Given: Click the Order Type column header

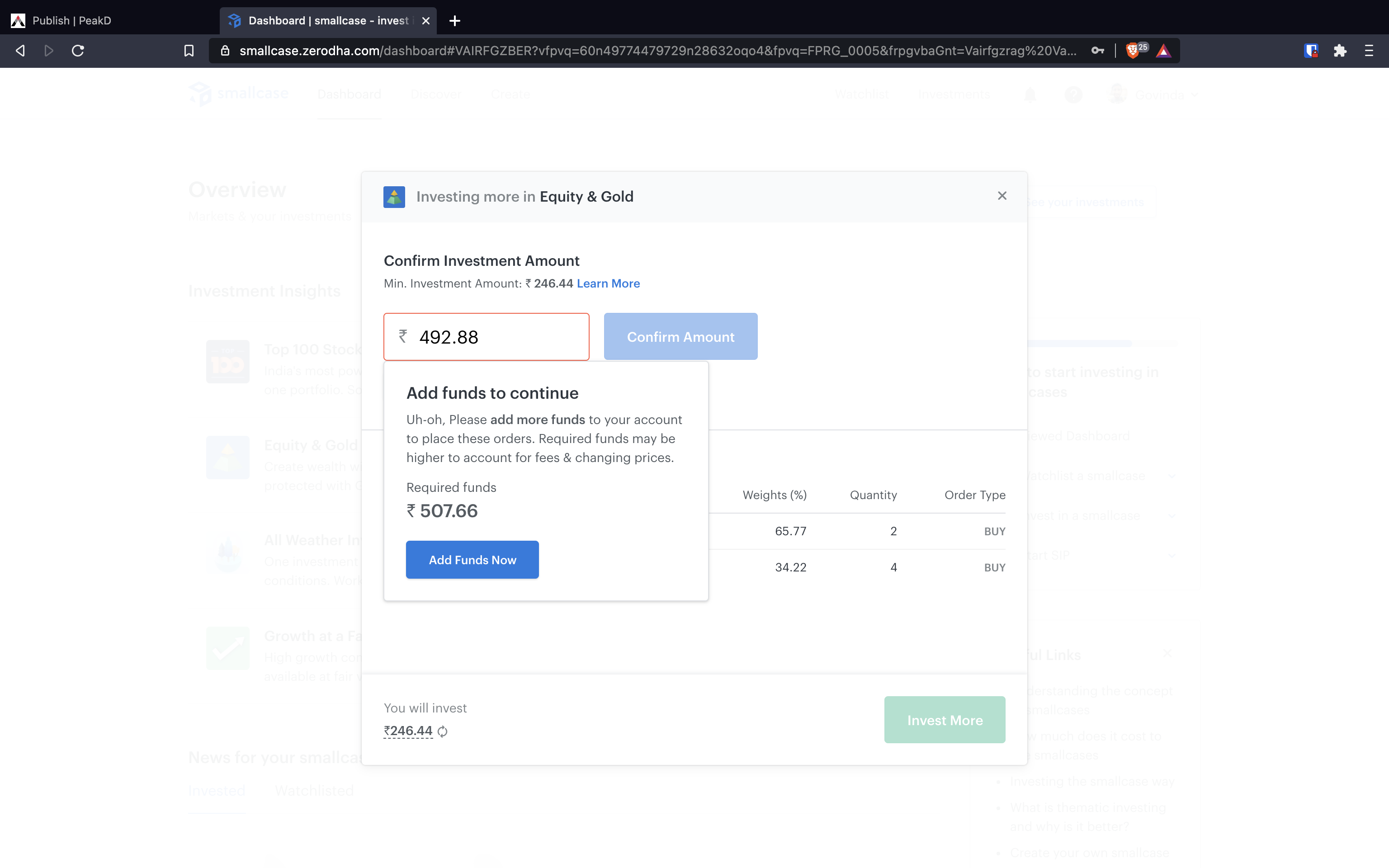Looking at the screenshot, I should point(974,495).
